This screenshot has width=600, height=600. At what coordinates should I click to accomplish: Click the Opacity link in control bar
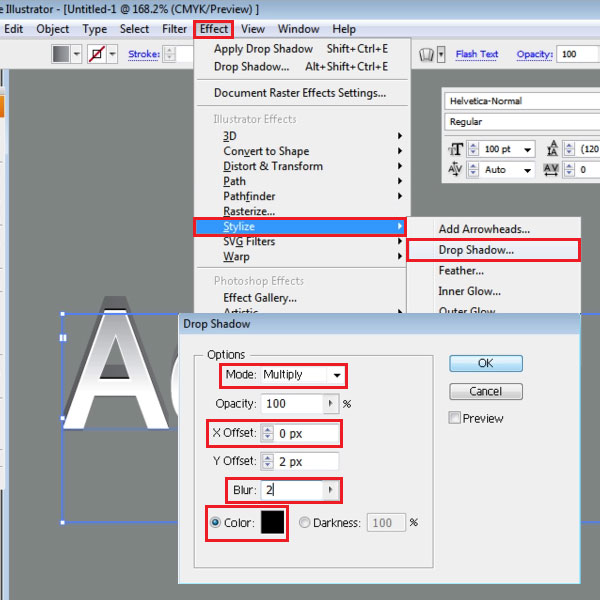click(x=535, y=54)
